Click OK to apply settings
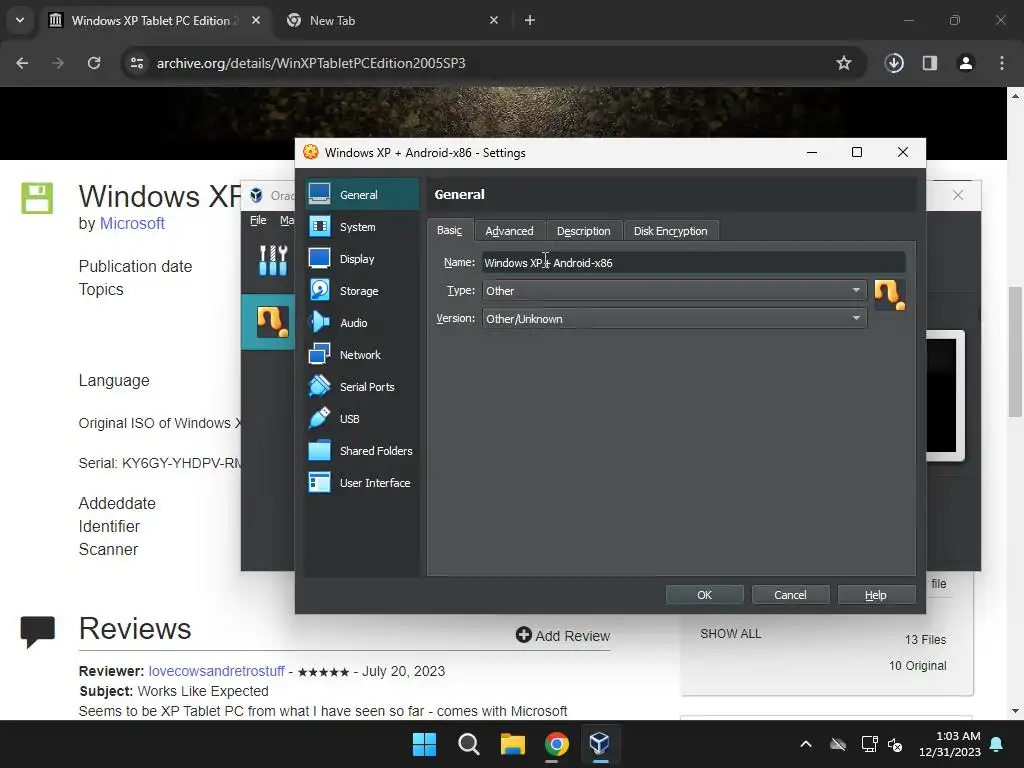Screen dimensions: 1024x768 coord(704,595)
